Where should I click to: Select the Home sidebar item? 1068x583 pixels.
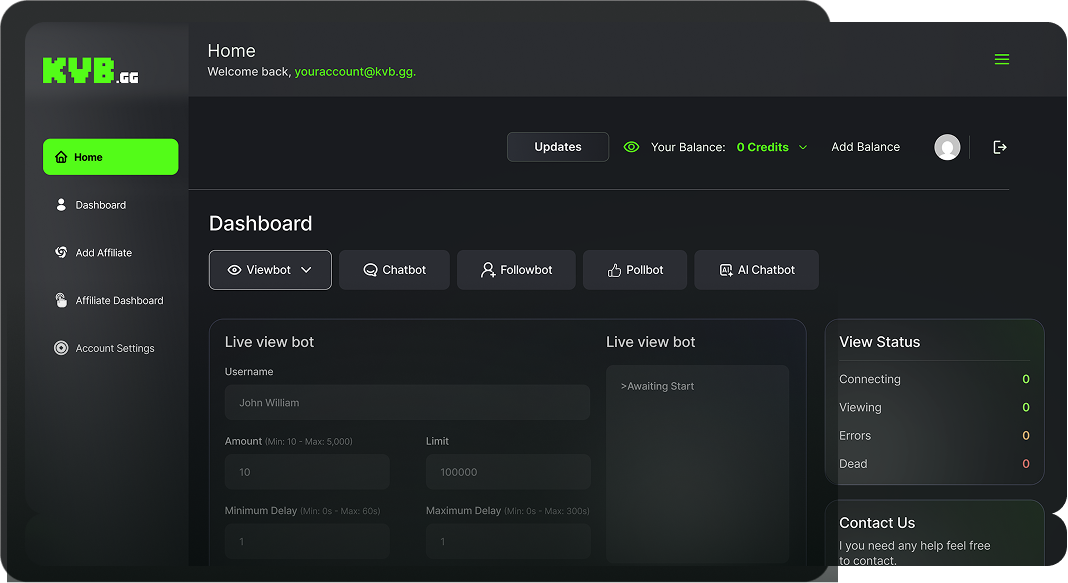(x=110, y=157)
